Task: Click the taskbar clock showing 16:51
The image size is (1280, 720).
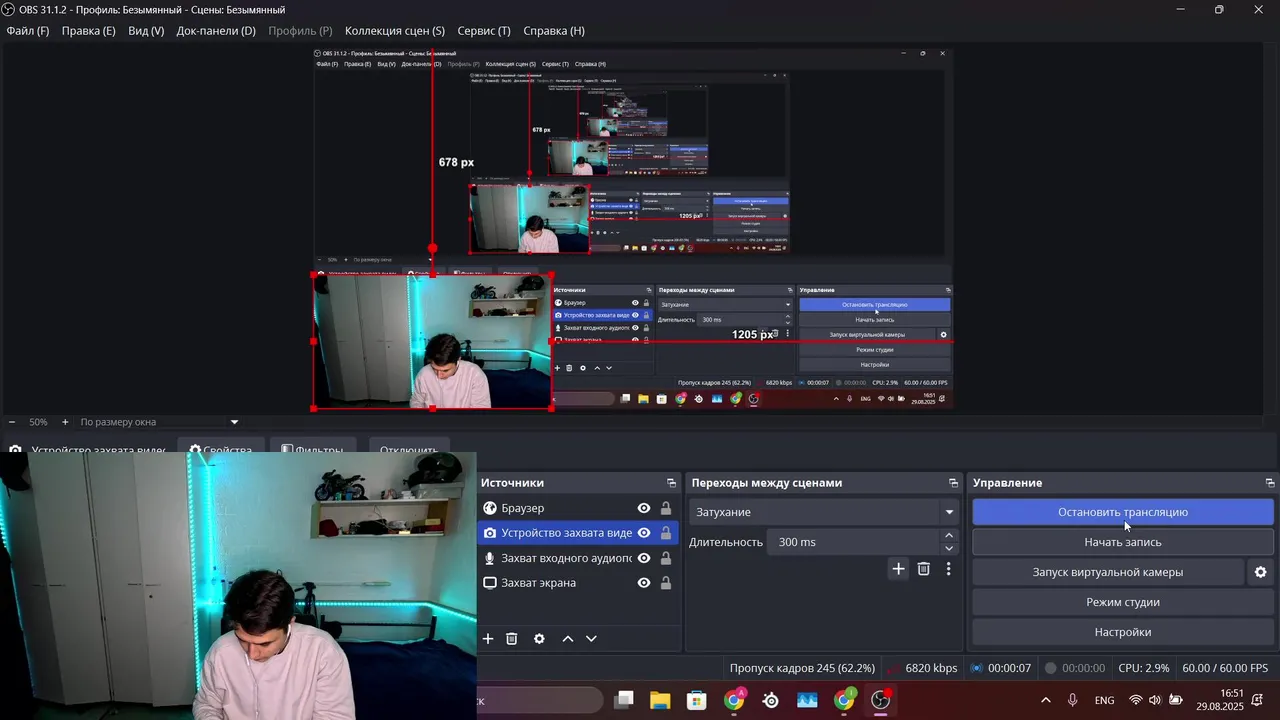Action: coord(1219,700)
